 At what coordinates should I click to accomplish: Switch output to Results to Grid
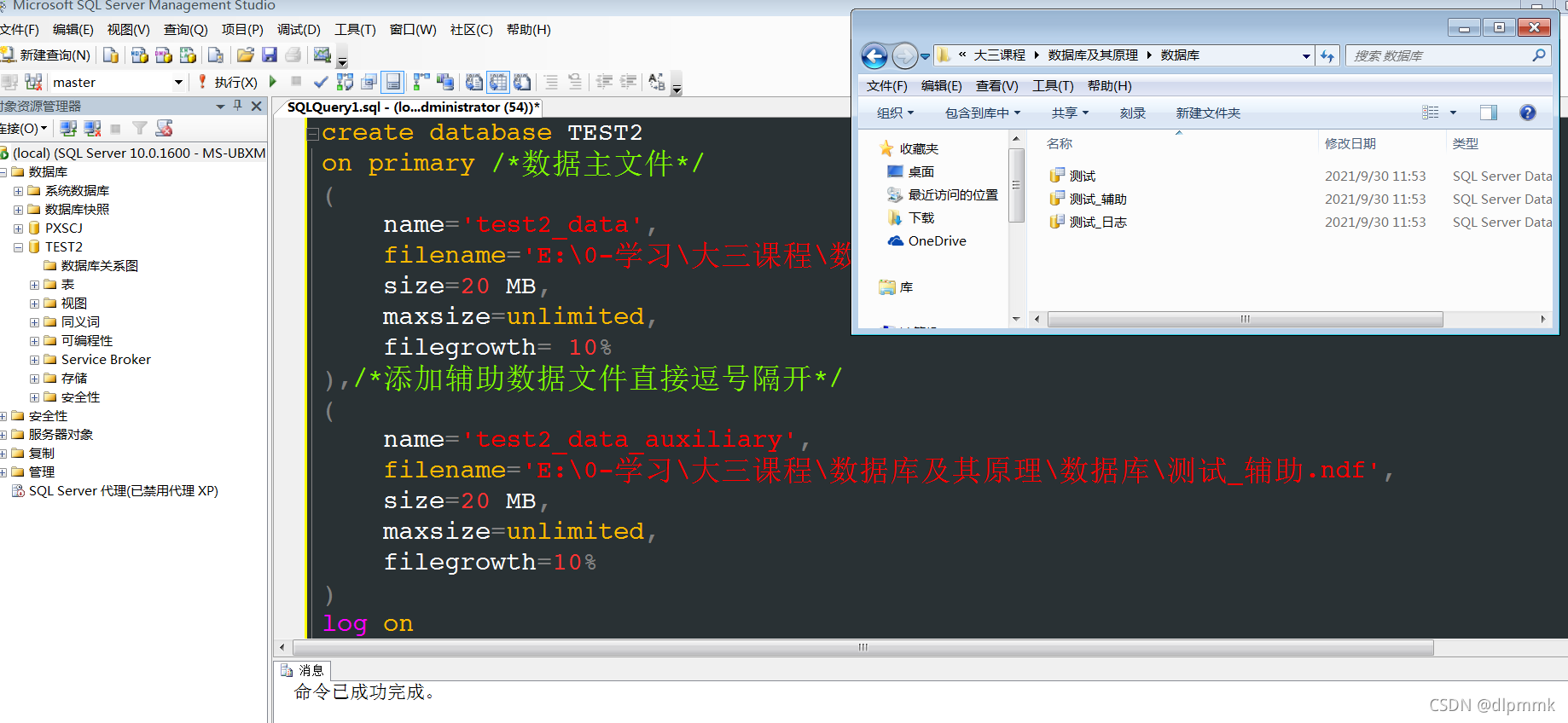coord(498,82)
